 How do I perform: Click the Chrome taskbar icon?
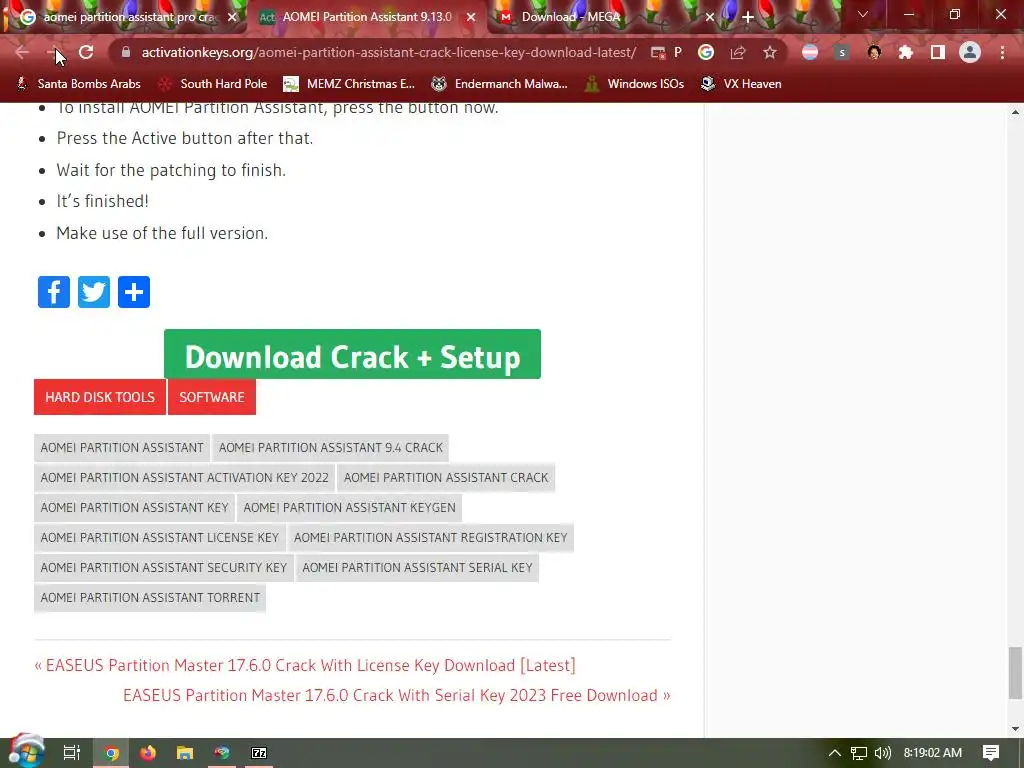112,753
